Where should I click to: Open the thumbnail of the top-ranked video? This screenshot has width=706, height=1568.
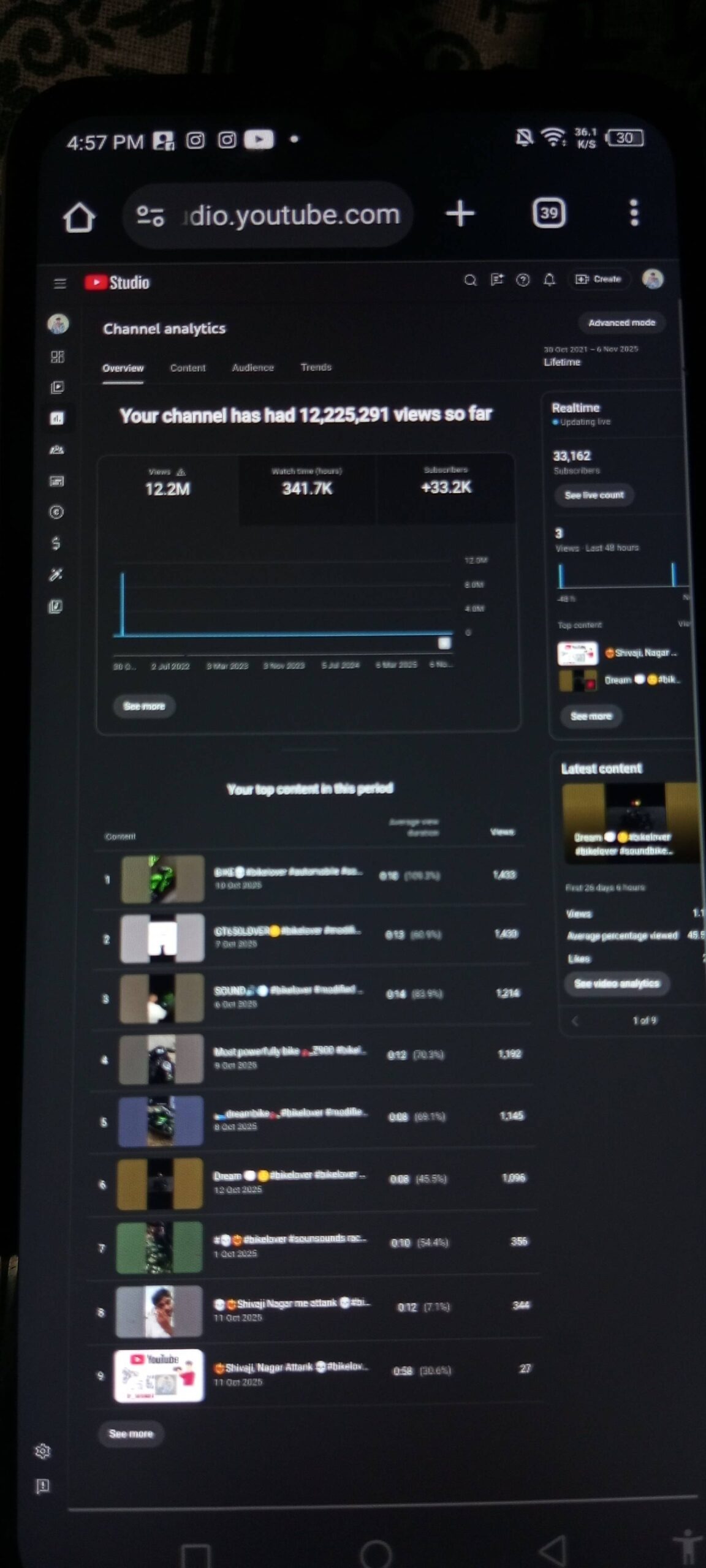[162, 879]
